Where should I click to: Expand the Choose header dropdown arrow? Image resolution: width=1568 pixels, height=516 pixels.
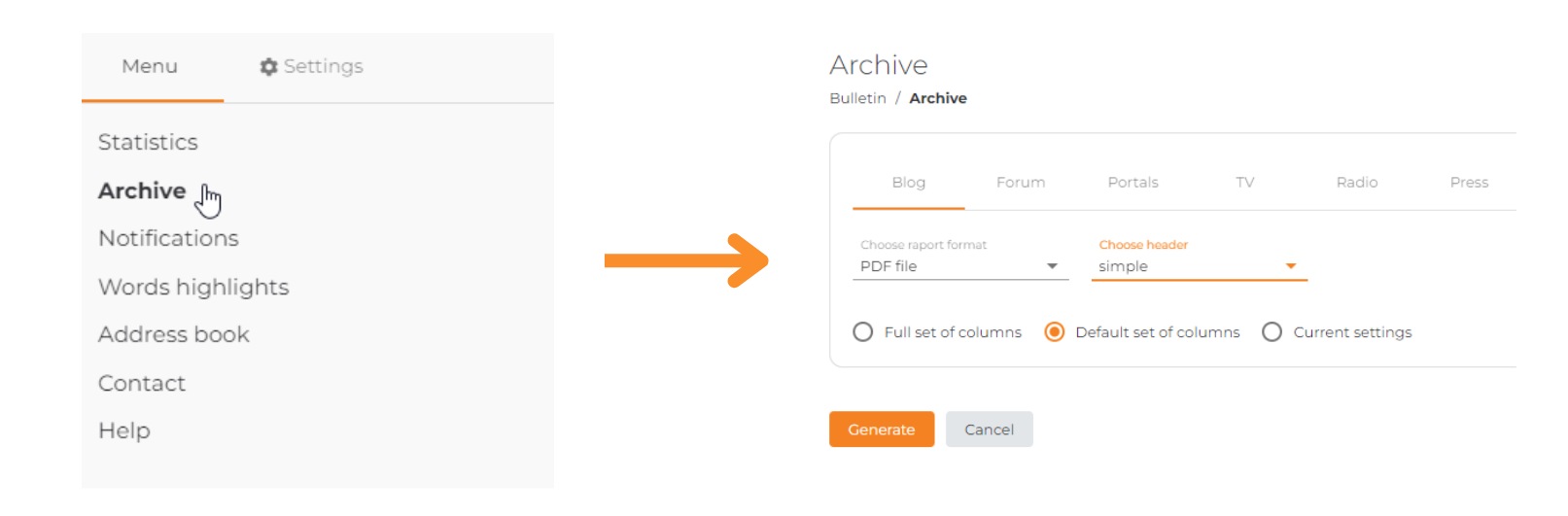1291,266
